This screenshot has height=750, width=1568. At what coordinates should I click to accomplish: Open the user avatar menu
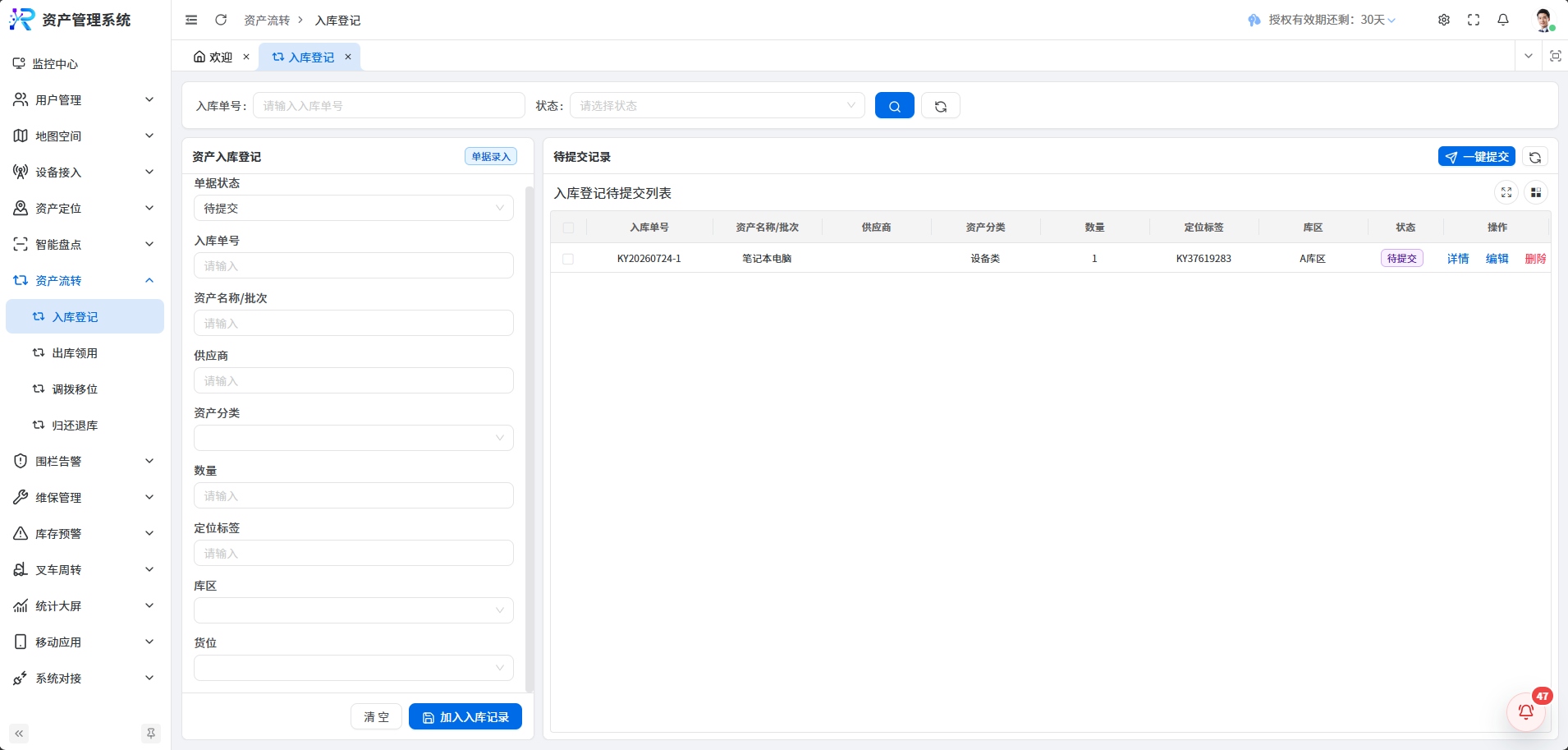pyautogui.click(x=1543, y=20)
